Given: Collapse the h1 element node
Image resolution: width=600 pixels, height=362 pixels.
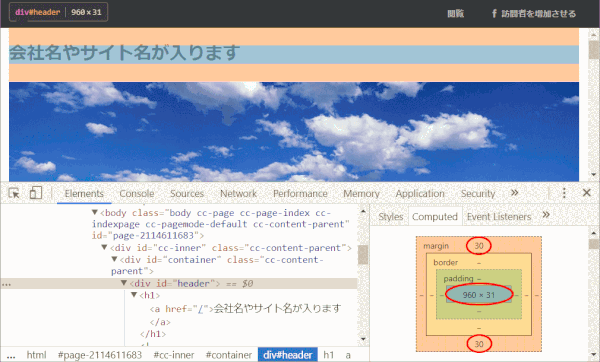Looking at the screenshot, I should (x=134, y=295).
